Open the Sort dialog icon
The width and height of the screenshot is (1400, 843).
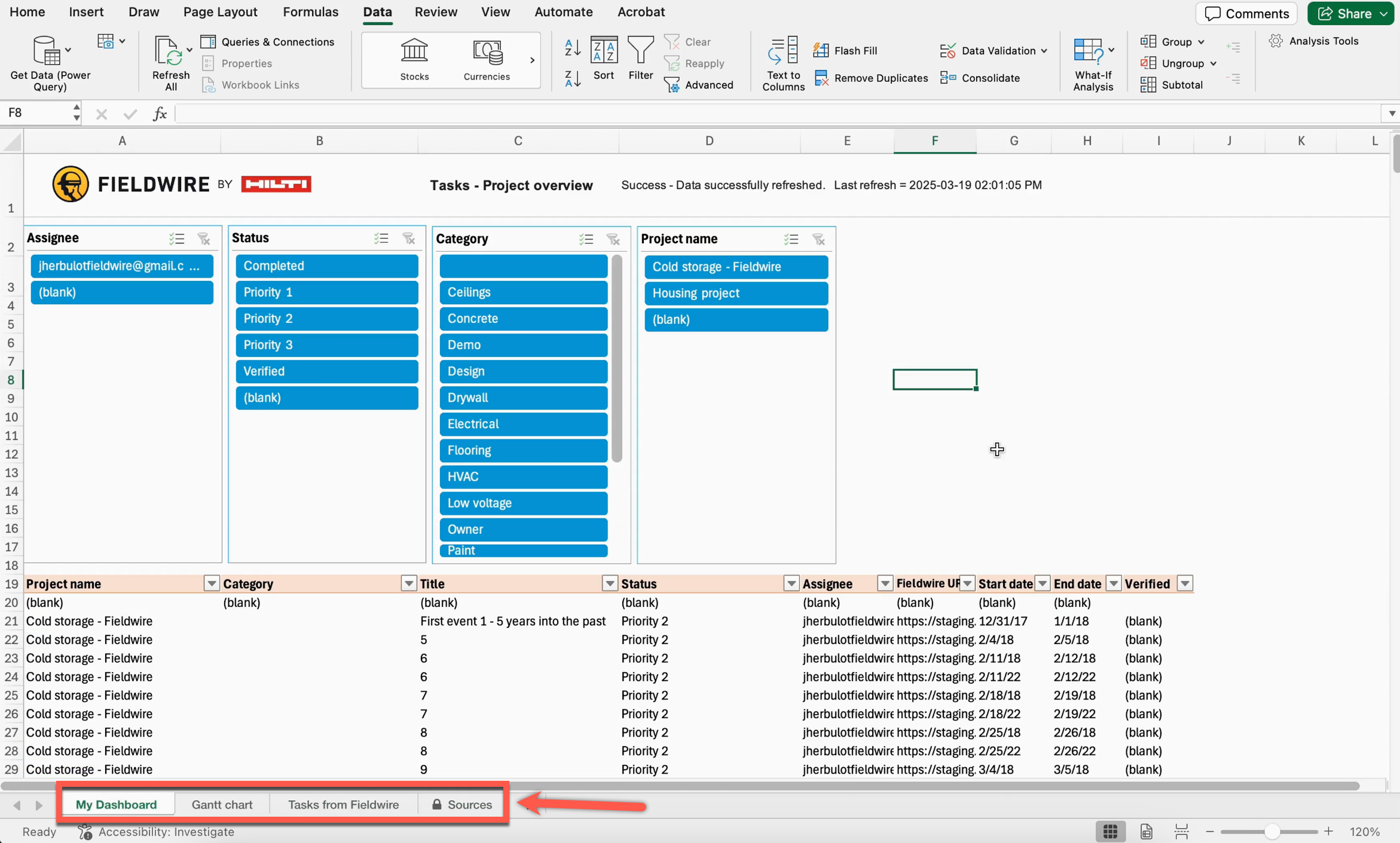[x=603, y=50]
